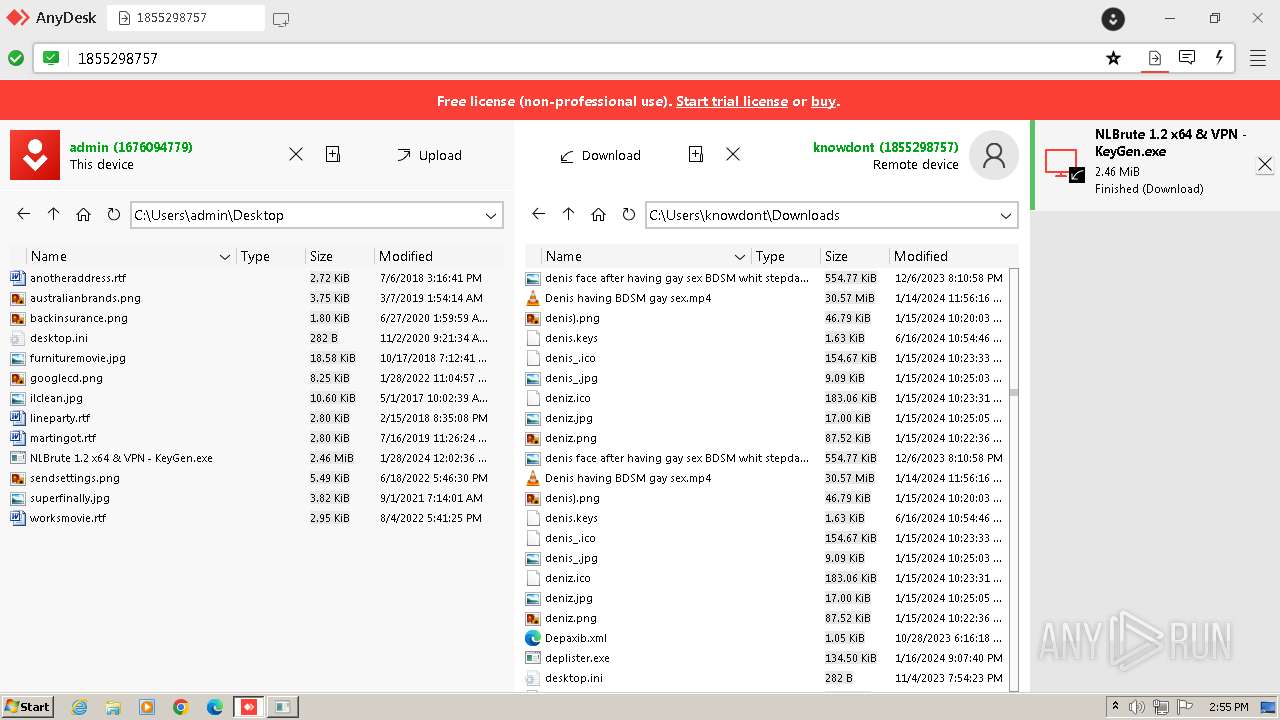The width and height of the screenshot is (1280, 720).
Task: Click the favorites star icon in address bar
Action: tap(1113, 58)
